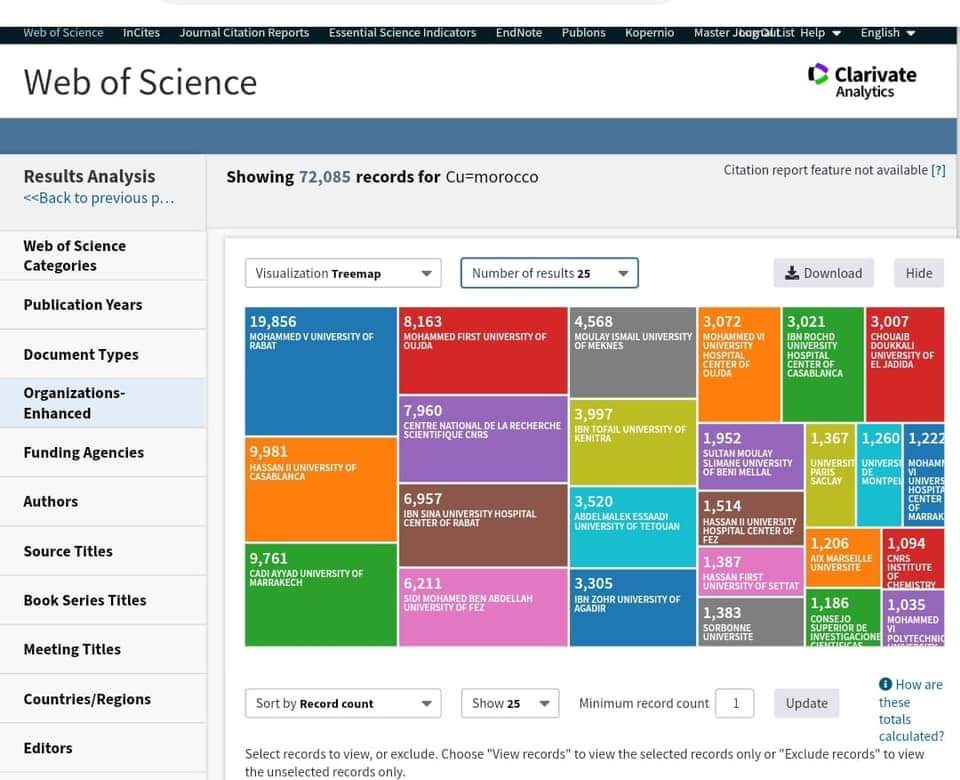Viewport: 960px width, 780px height.
Task: Expand the Number of results dropdown
Action: pyautogui.click(x=549, y=273)
